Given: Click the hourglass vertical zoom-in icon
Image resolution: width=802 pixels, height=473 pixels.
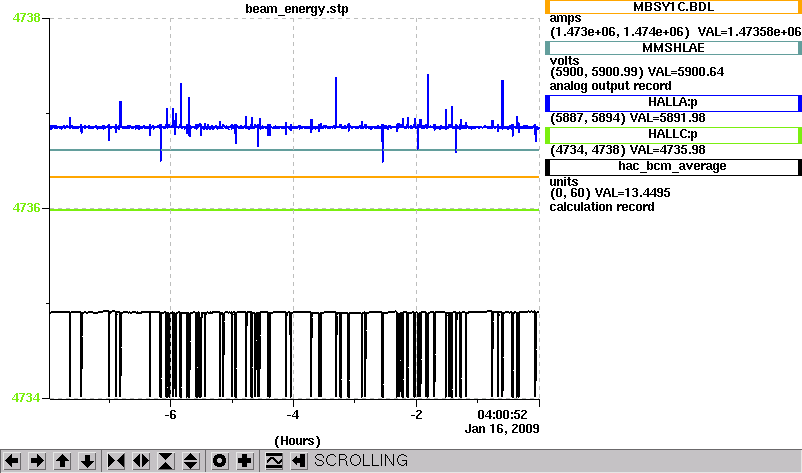Looking at the screenshot, I should tap(166, 461).
